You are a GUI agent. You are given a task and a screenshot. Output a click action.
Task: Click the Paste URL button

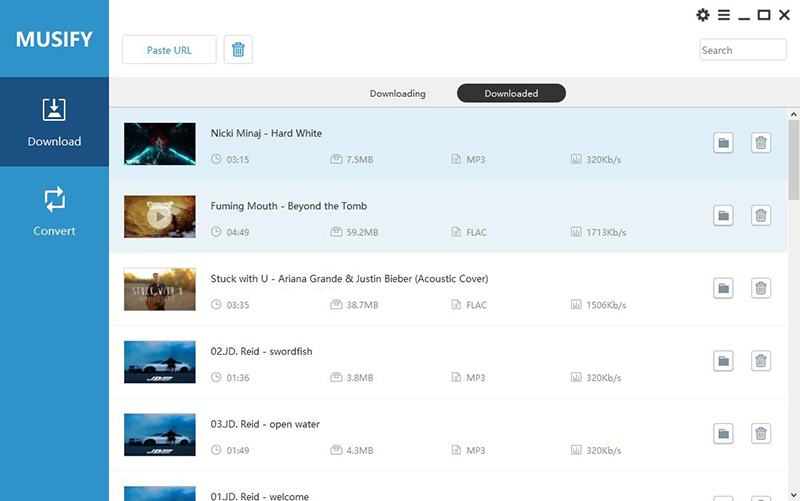pyautogui.click(x=169, y=49)
